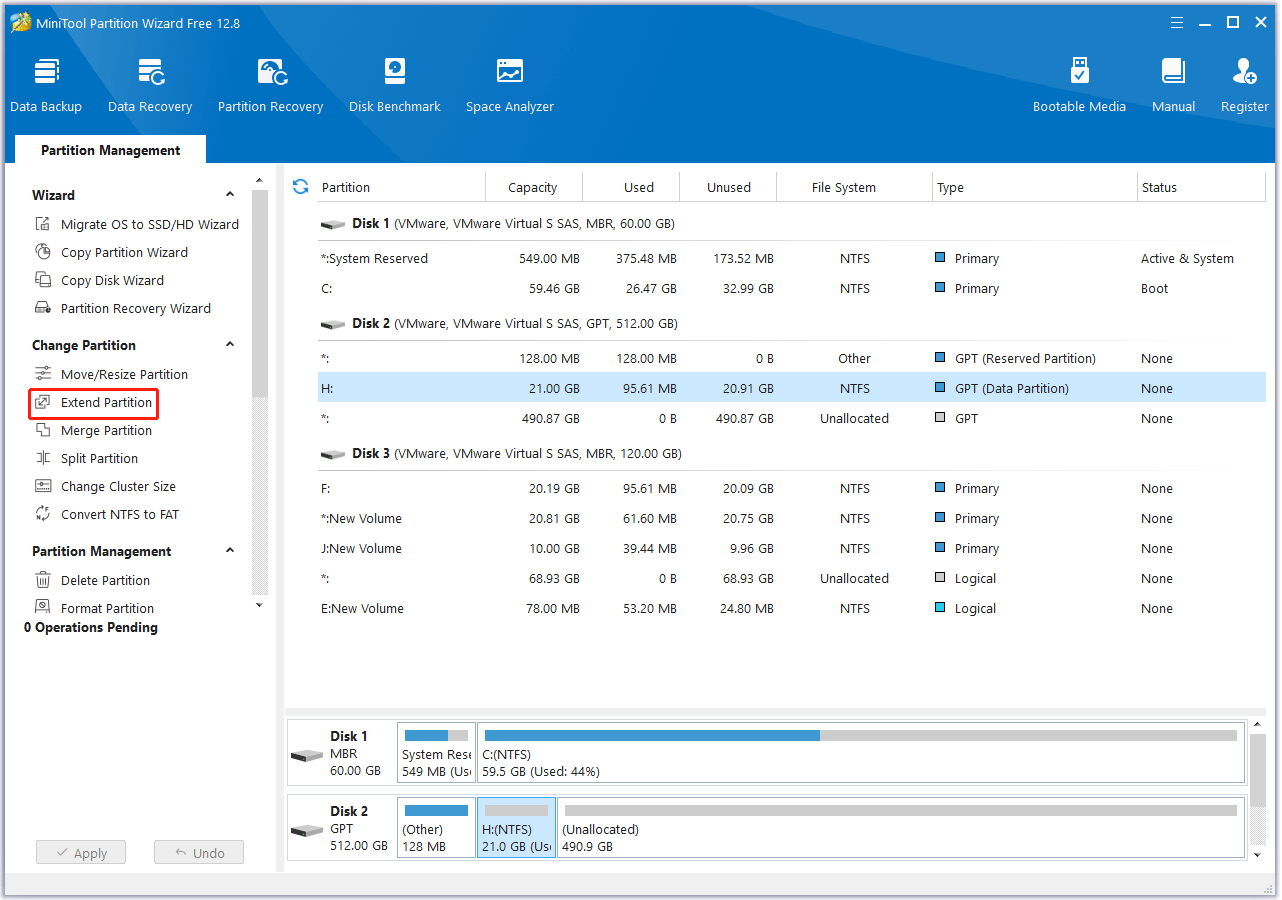Select Extend Partition in the sidebar

pos(106,403)
